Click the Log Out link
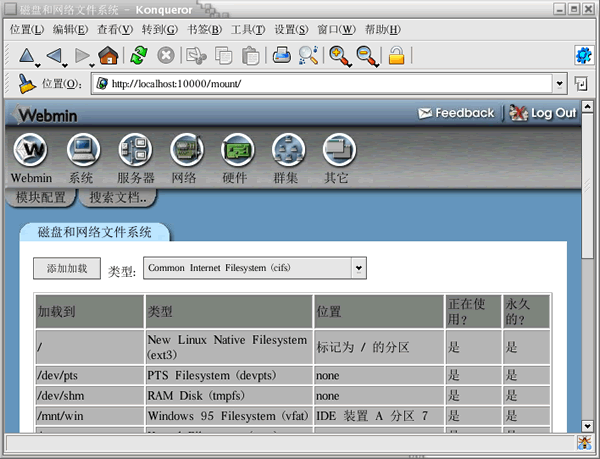This screenshot has width=600, height=459. [543, 113]
